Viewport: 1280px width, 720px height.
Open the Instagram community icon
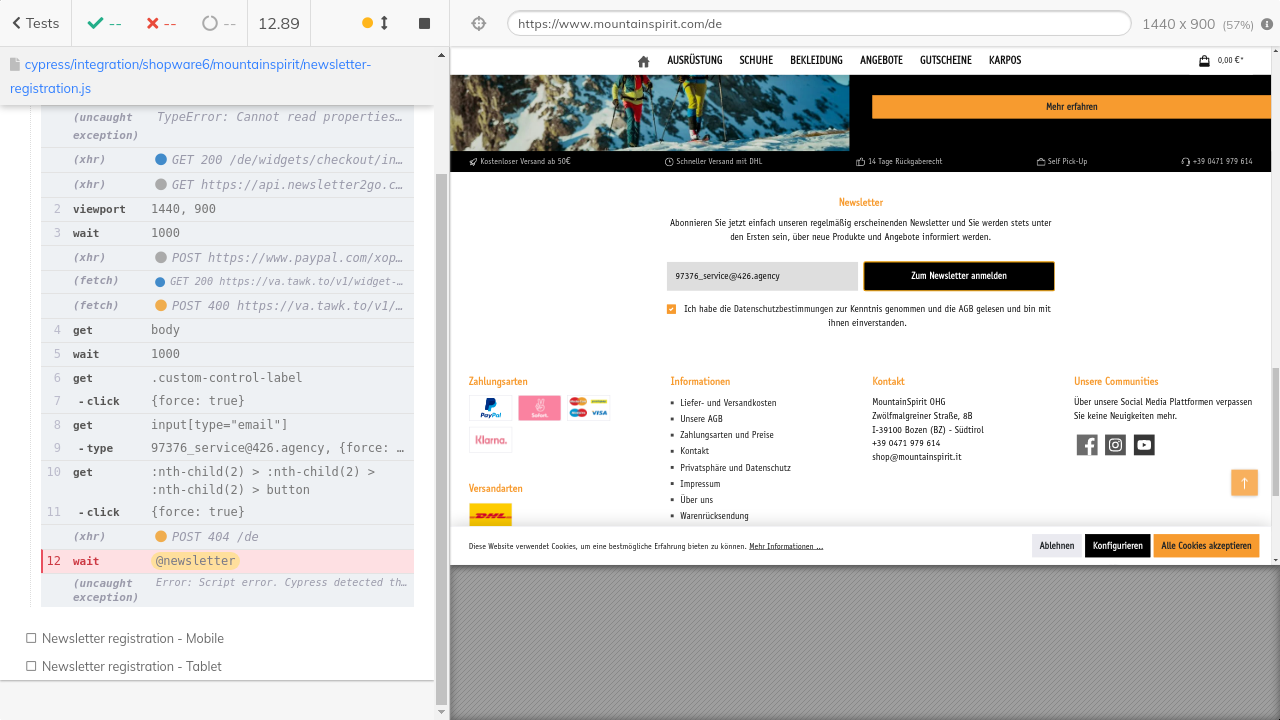pos(1116,445)
